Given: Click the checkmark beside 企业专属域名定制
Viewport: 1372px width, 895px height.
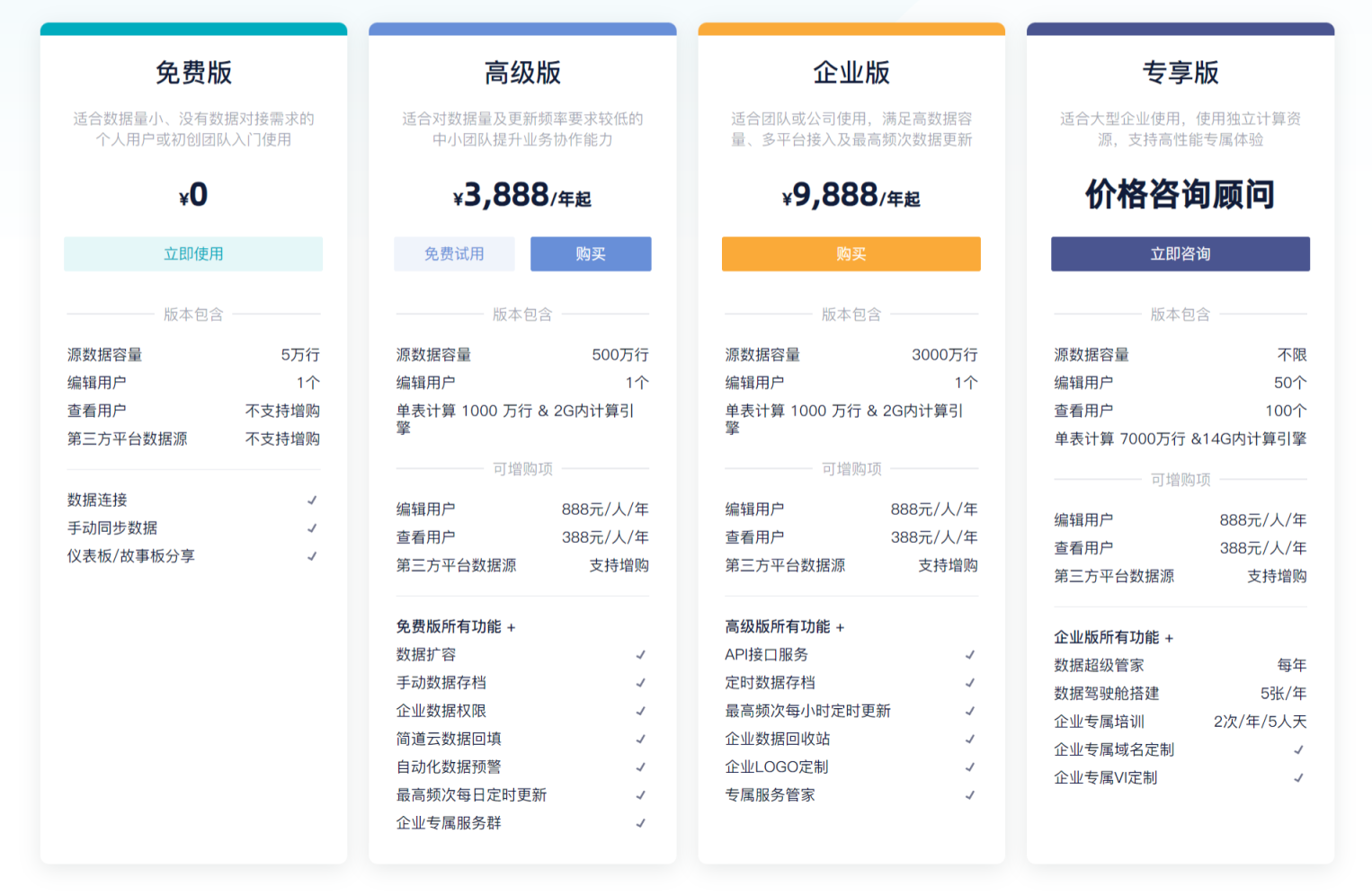Looking at the screenshot, I should coord(1299,749).
